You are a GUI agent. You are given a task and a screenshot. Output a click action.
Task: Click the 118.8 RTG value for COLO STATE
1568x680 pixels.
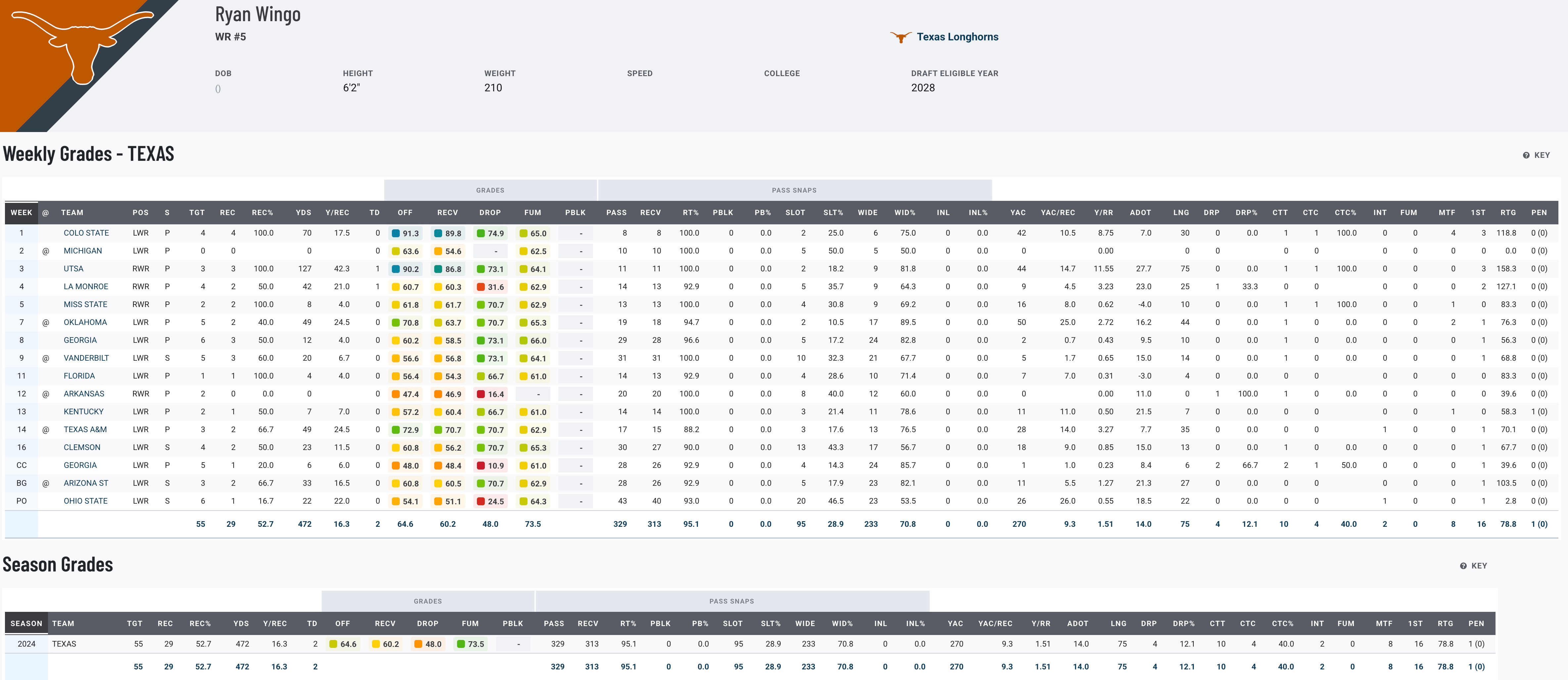(1506, 233)
